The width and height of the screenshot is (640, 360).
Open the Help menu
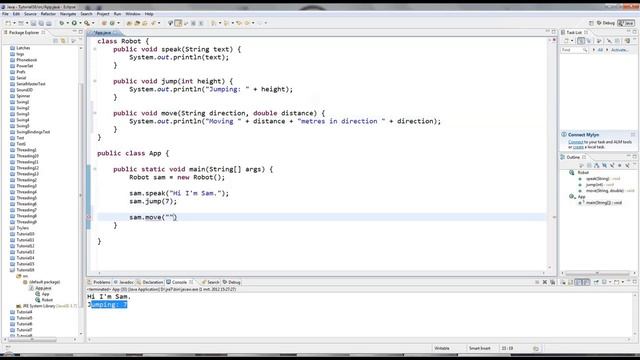[149, 14]
